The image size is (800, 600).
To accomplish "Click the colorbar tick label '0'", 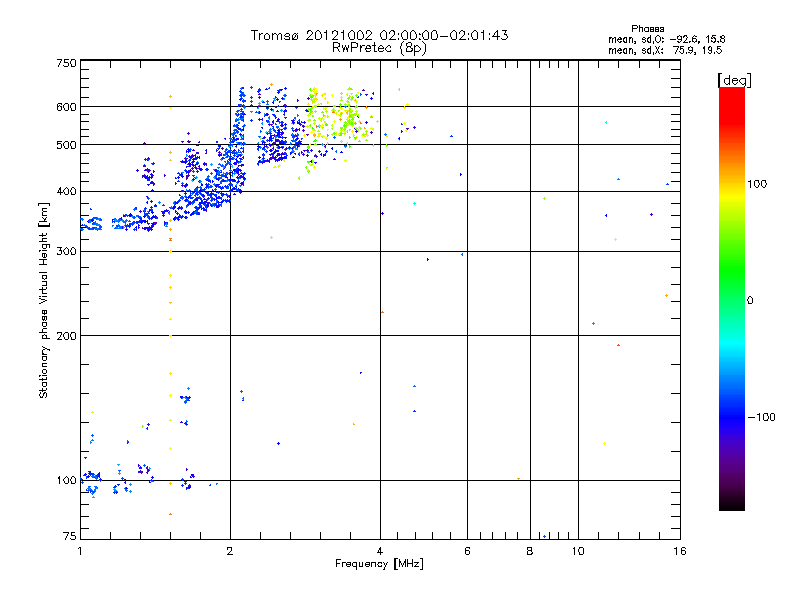I will [x=750, y=301].
